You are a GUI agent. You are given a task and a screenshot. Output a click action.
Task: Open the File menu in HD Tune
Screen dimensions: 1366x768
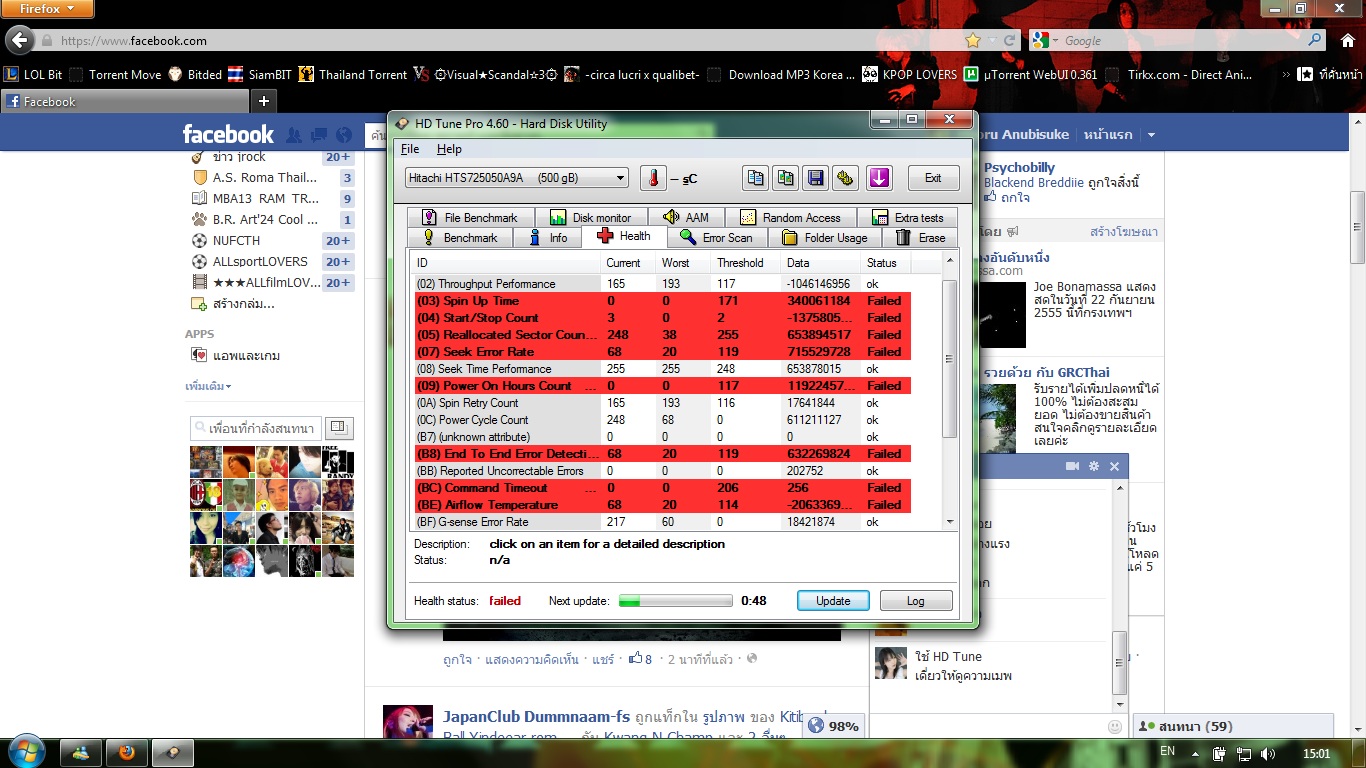(x=410, y=149)
